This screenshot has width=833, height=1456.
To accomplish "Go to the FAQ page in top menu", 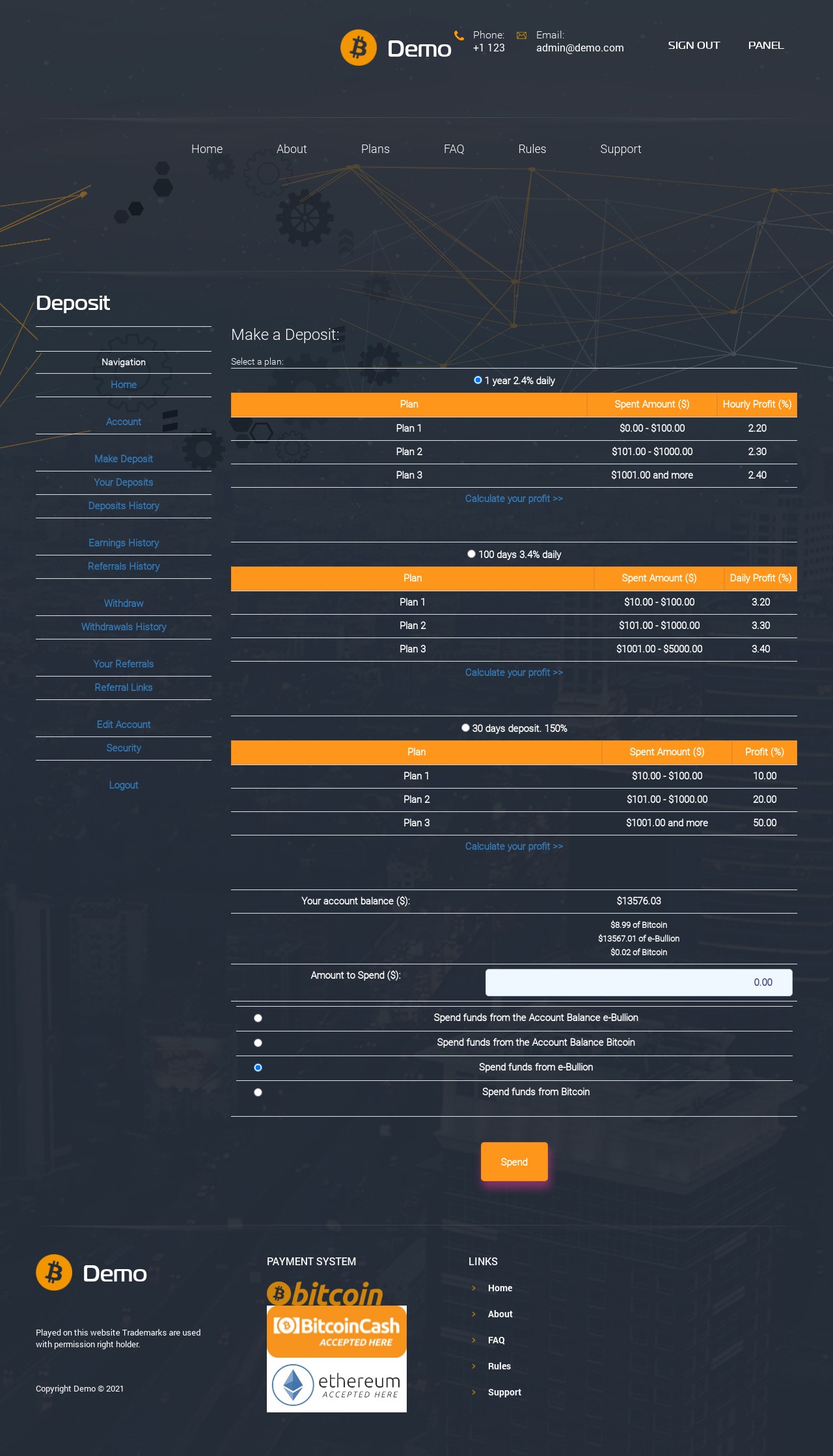I will tap(454, 149).
